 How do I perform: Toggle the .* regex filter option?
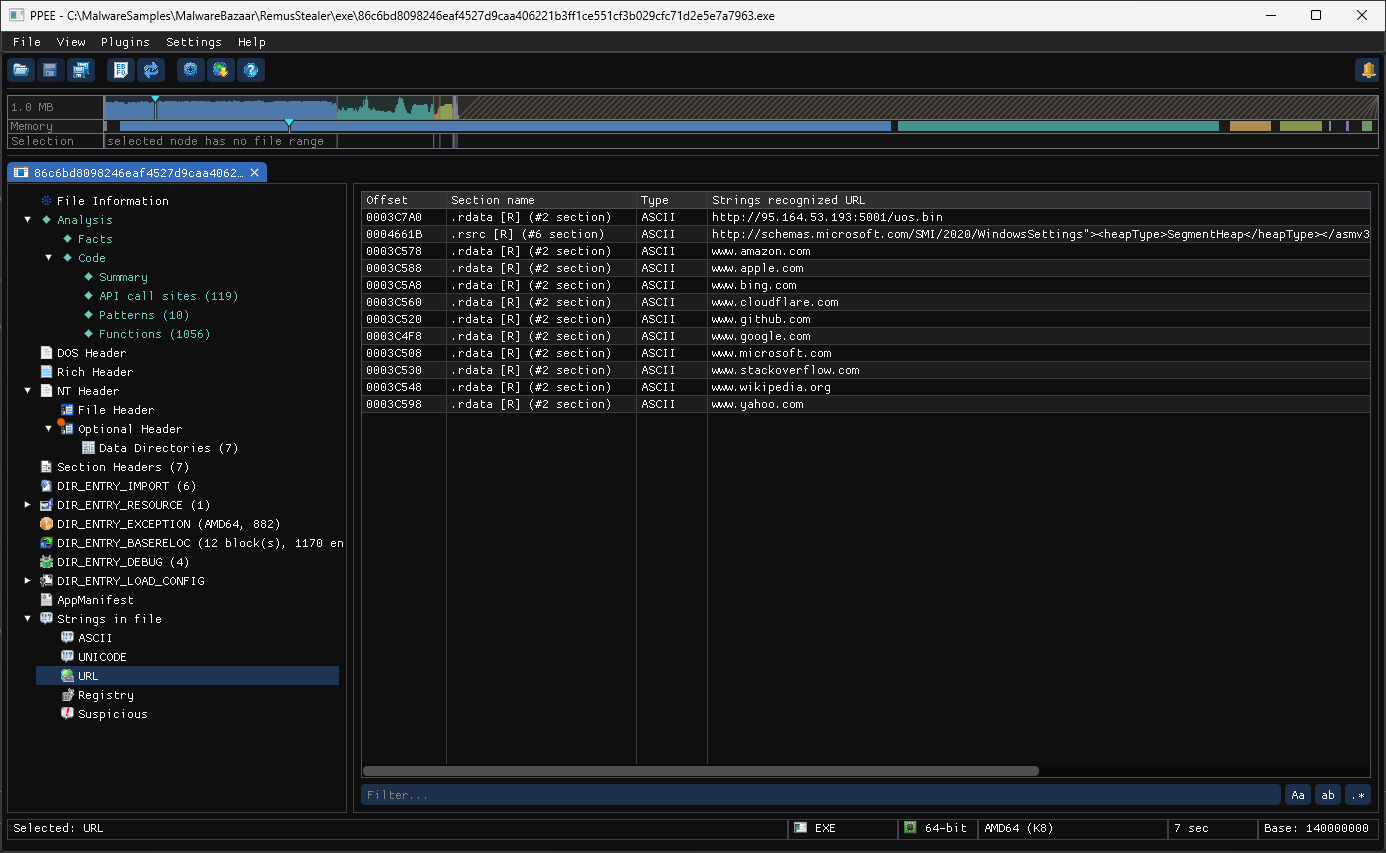[1358, 795]
